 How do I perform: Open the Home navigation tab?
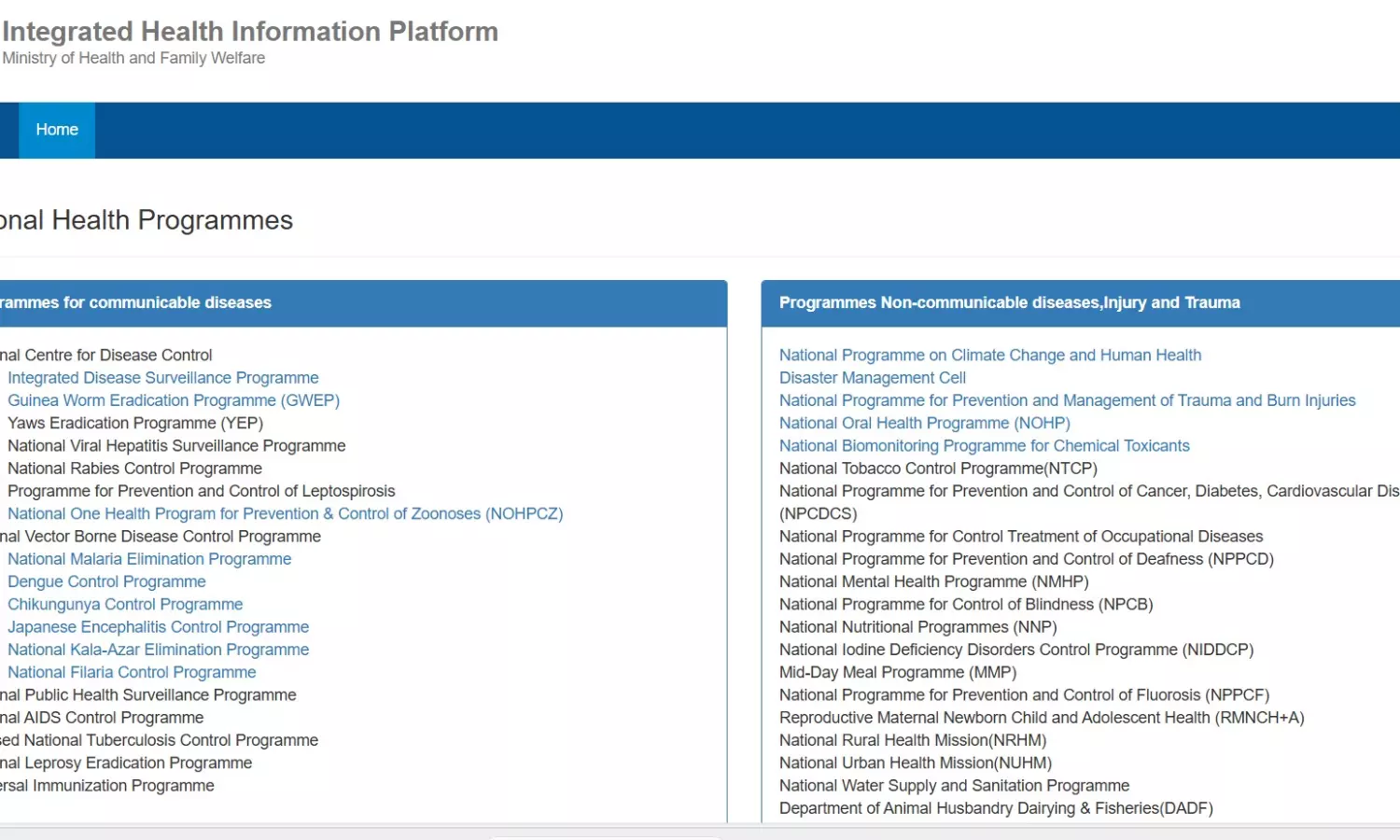[57, 130]
